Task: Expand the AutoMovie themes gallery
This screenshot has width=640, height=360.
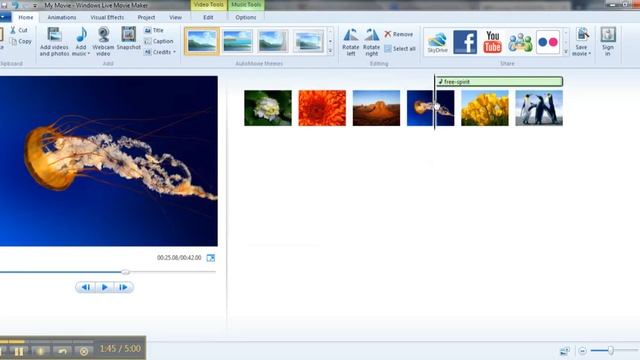Action: pos(330,51)
